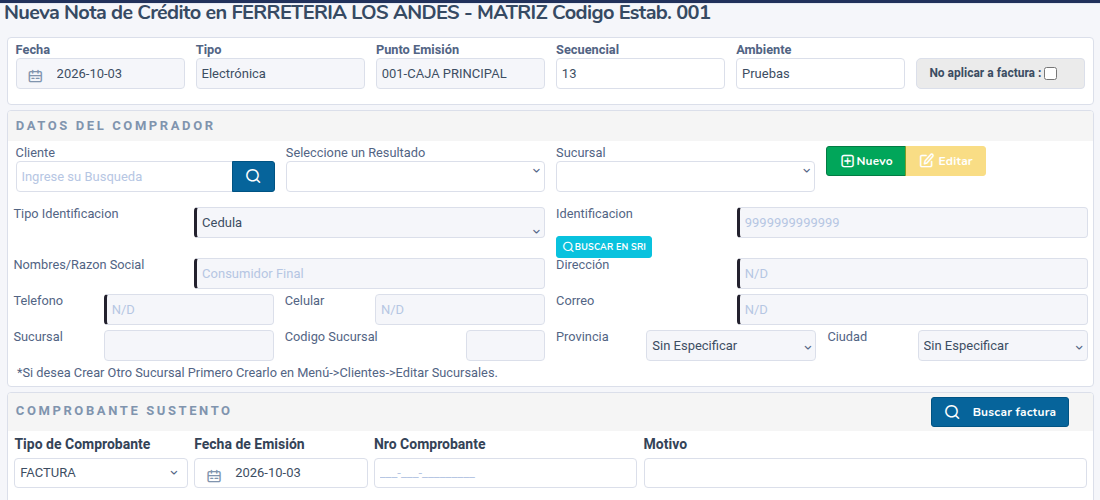Click the plus icon on Nuevo button
The width and height of the screenshot is (1100, 500).
(847, 161)
